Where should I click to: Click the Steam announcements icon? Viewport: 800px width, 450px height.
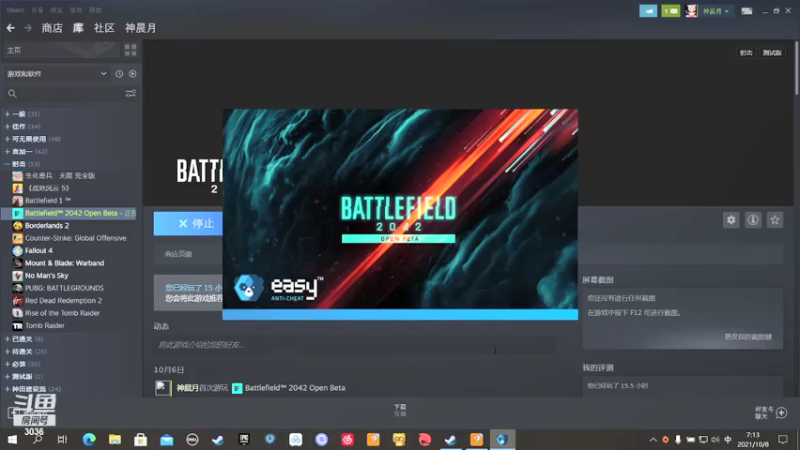648,11
